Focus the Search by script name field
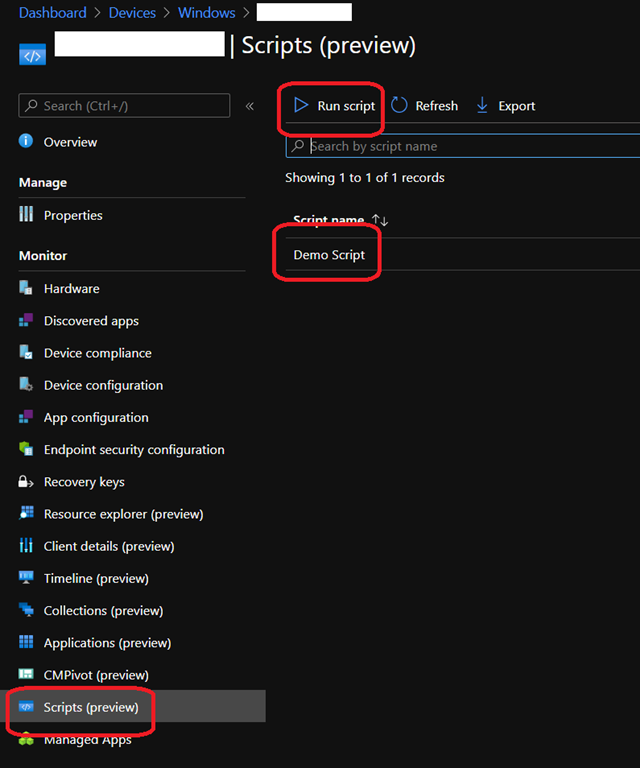Viewport: 640px width, 768px height. (x=470, y=146)
